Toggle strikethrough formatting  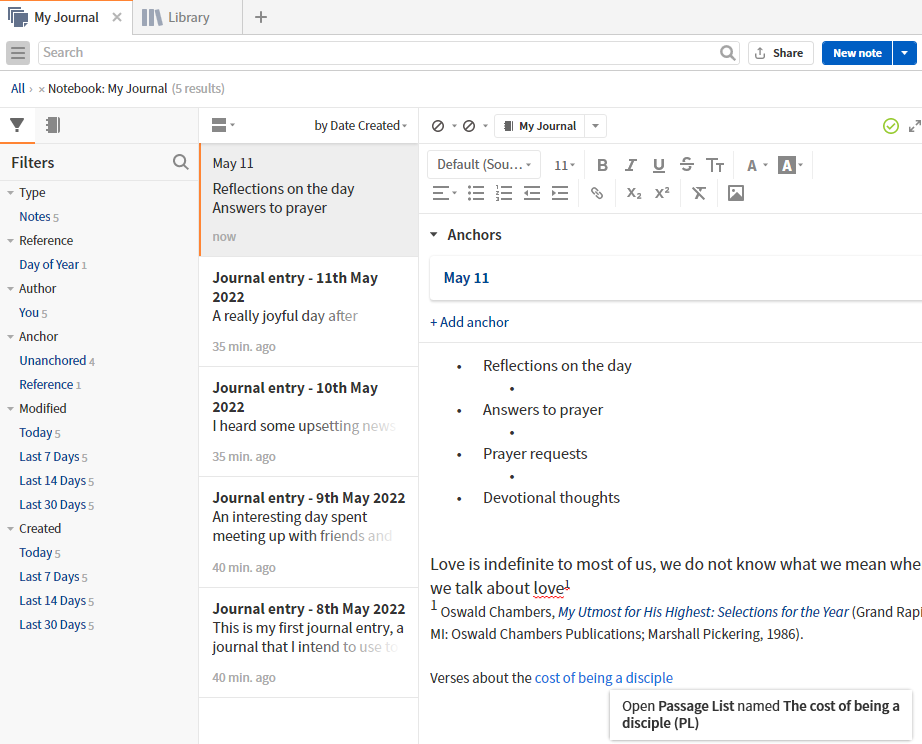[687, 165]
